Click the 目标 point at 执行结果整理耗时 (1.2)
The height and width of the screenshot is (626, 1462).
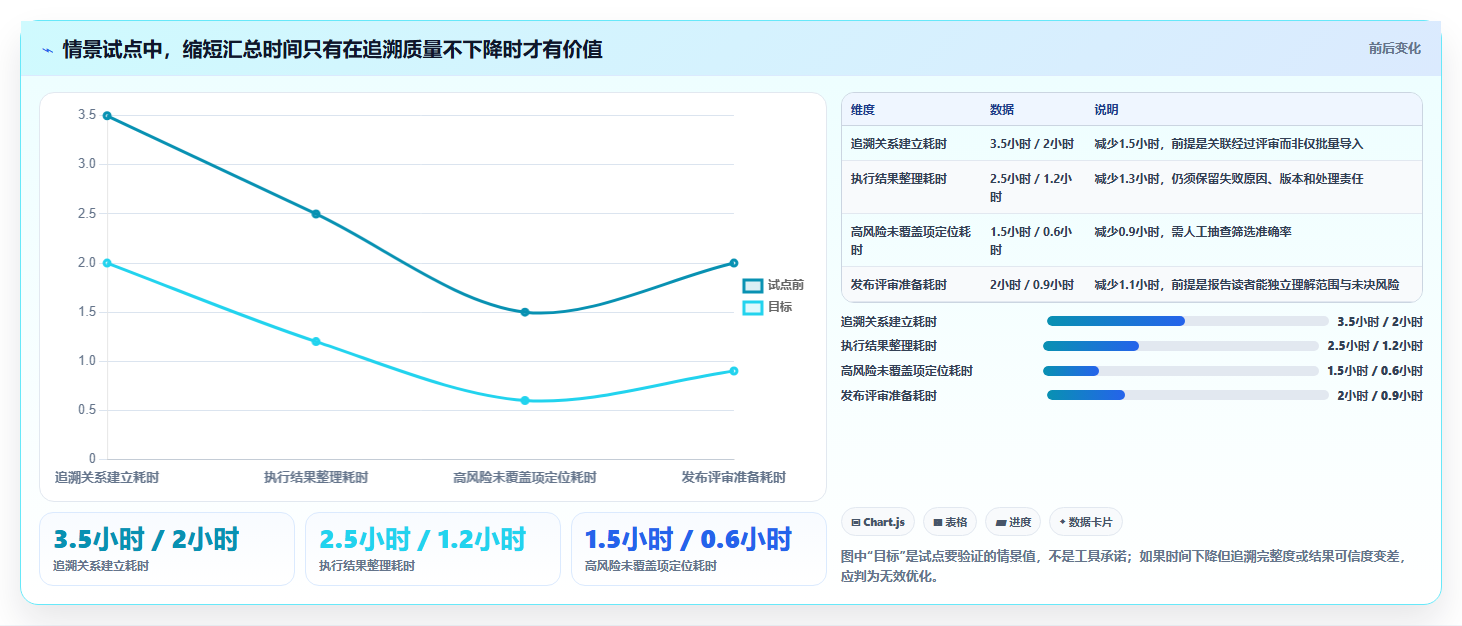(x=316, y=341)
